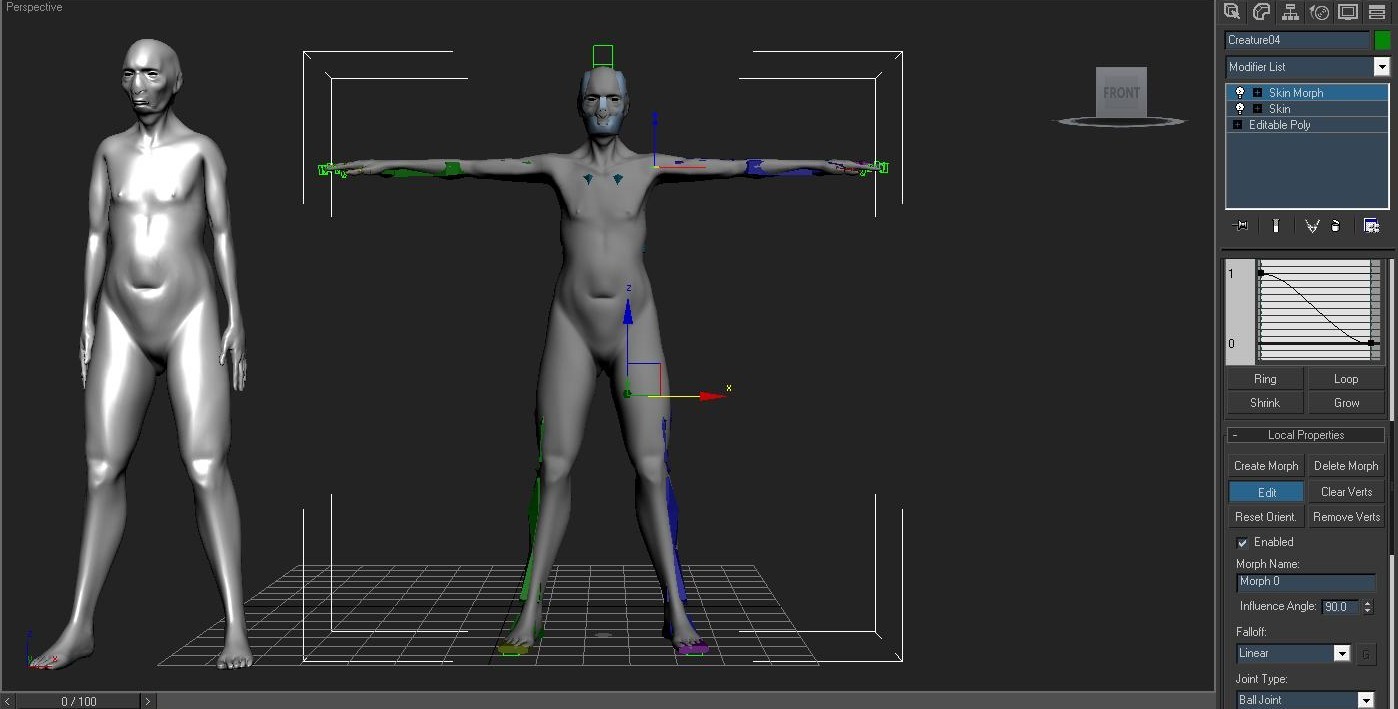
Task: Open the Hierarchy panel tab
Action: 1290,12
